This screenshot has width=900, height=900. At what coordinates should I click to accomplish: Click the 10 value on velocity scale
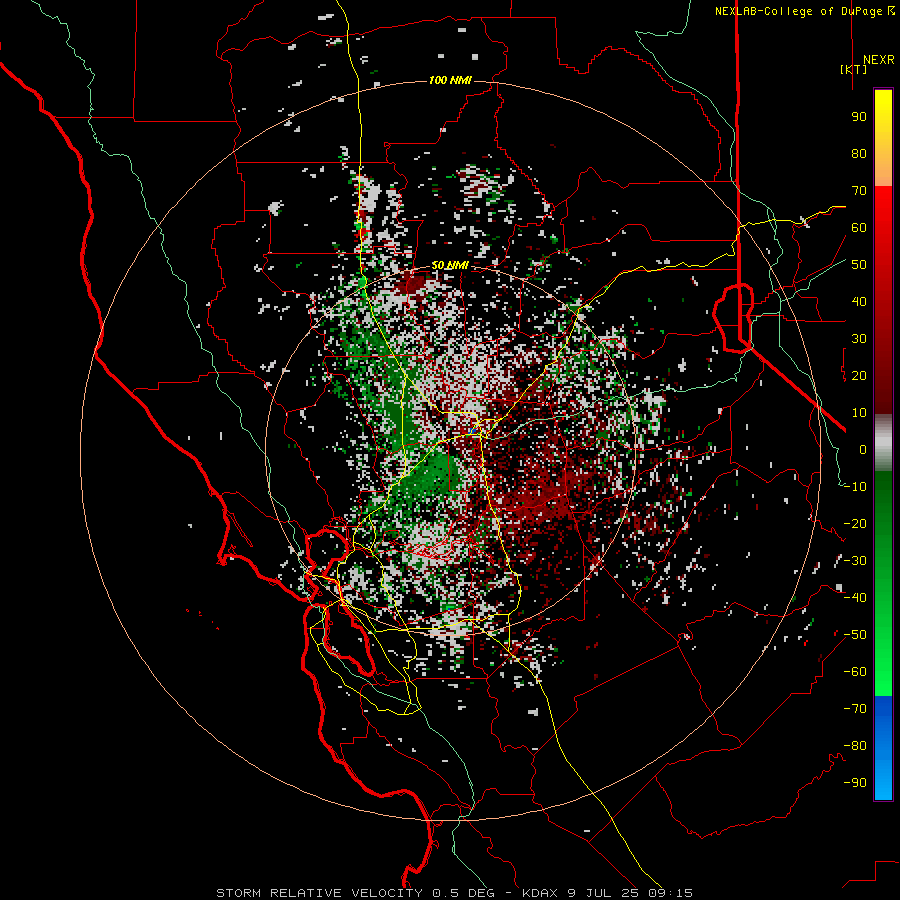click(x=859, y=413)
